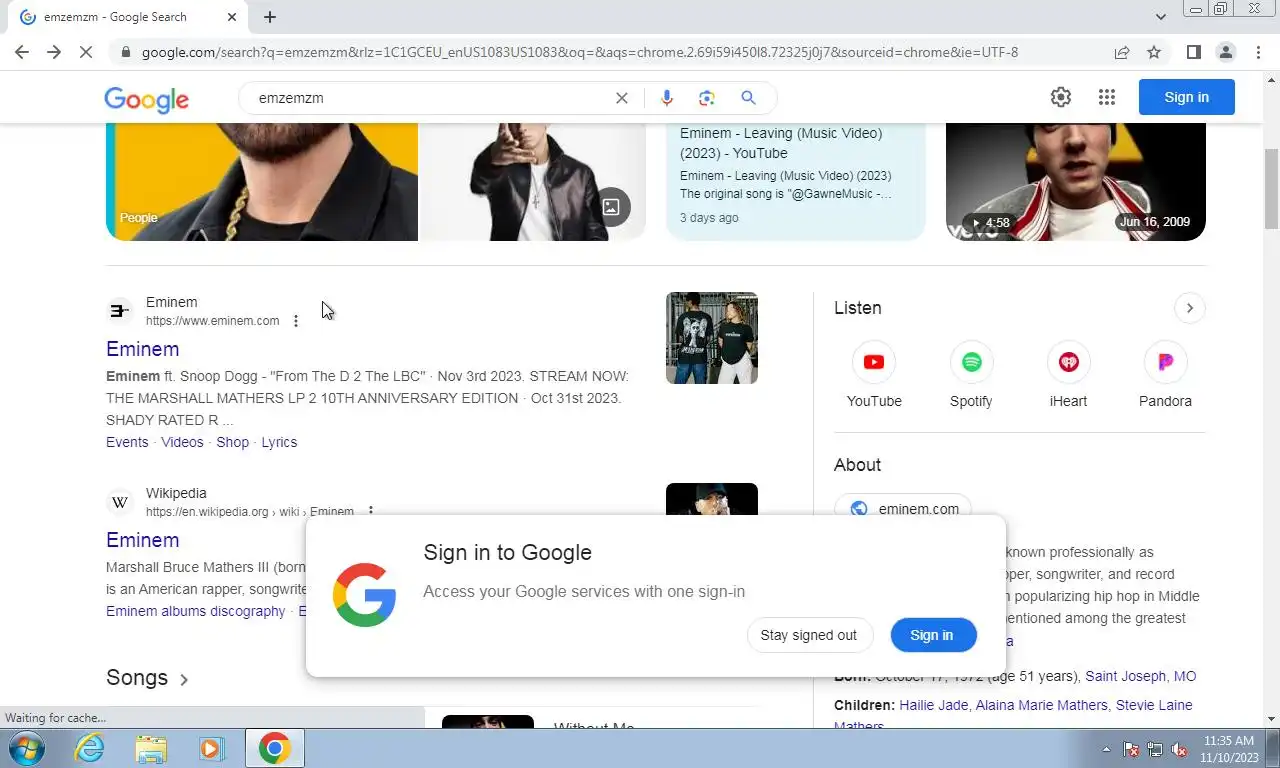Open the Google apps grid
The width and height of the screenshot is (1280, 768).
[1106, 97]
